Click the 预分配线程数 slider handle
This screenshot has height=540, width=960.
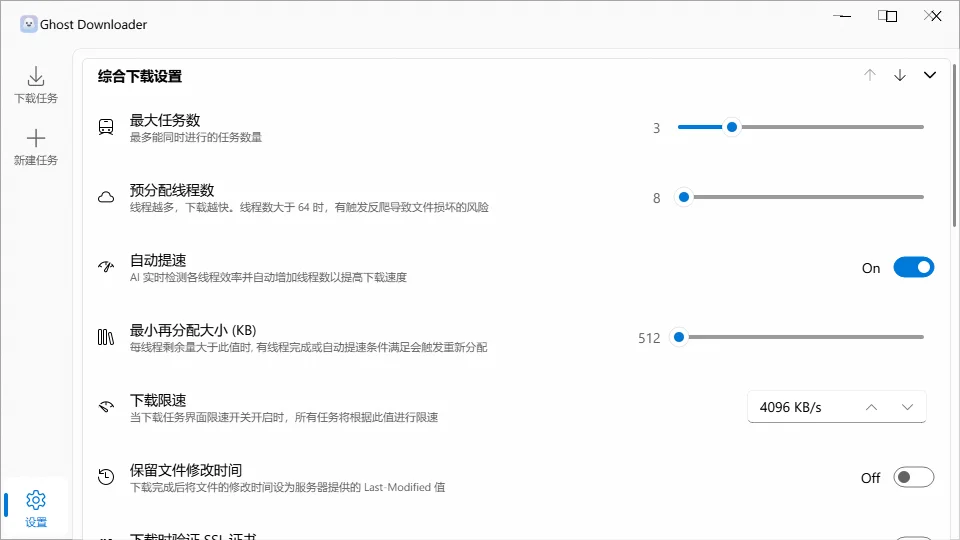(684, 197)
